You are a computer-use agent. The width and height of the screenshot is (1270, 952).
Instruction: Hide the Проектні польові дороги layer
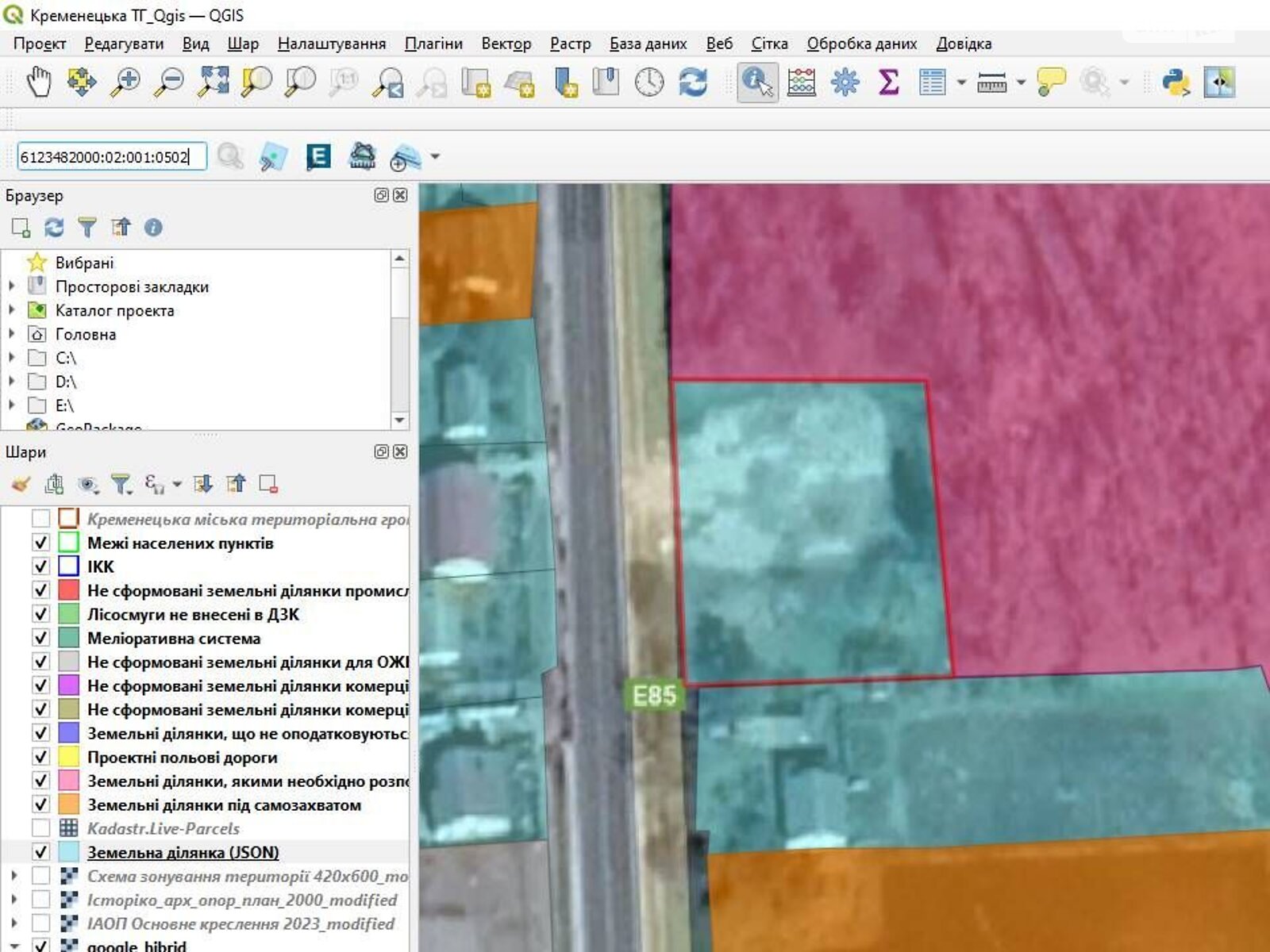(40, 757)
